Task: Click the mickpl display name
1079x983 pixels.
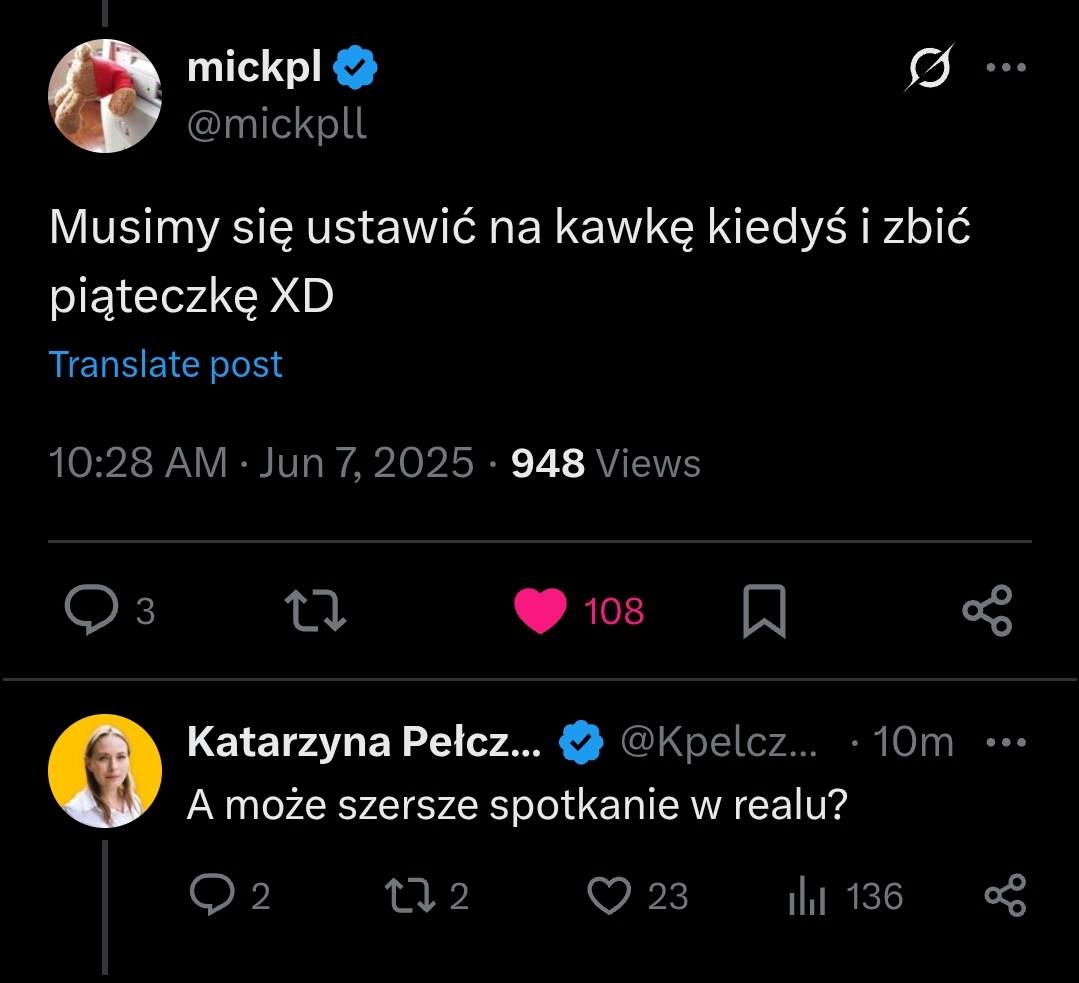Action: click(254, 68)
